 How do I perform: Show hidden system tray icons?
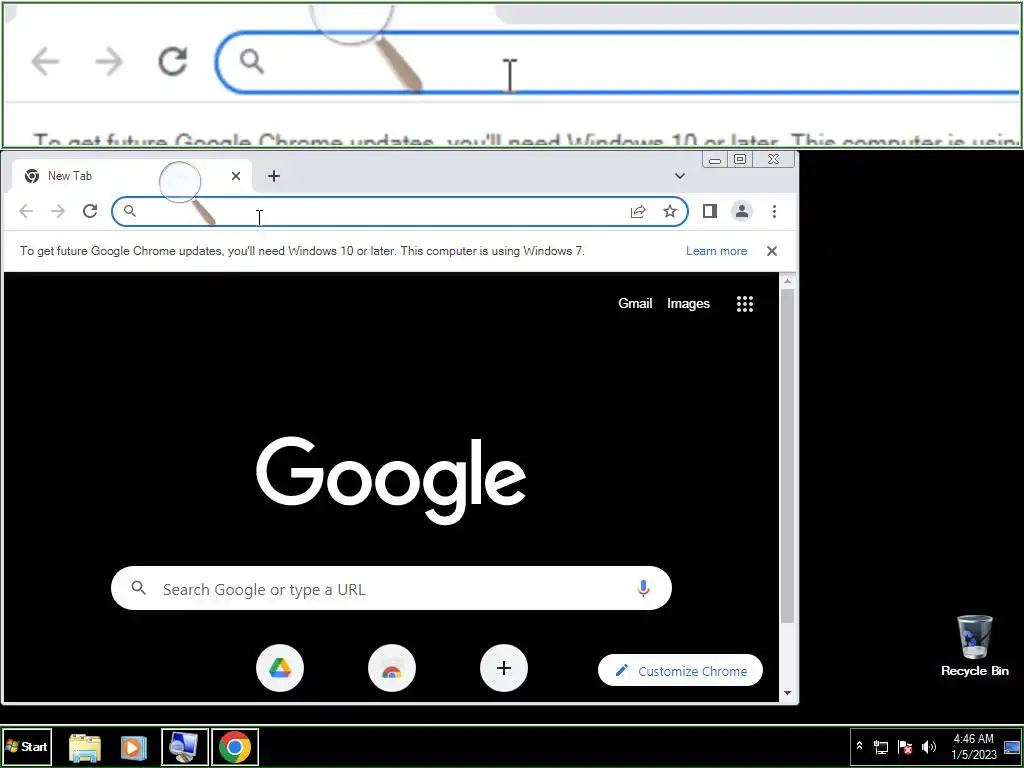(x=859, y=746)
